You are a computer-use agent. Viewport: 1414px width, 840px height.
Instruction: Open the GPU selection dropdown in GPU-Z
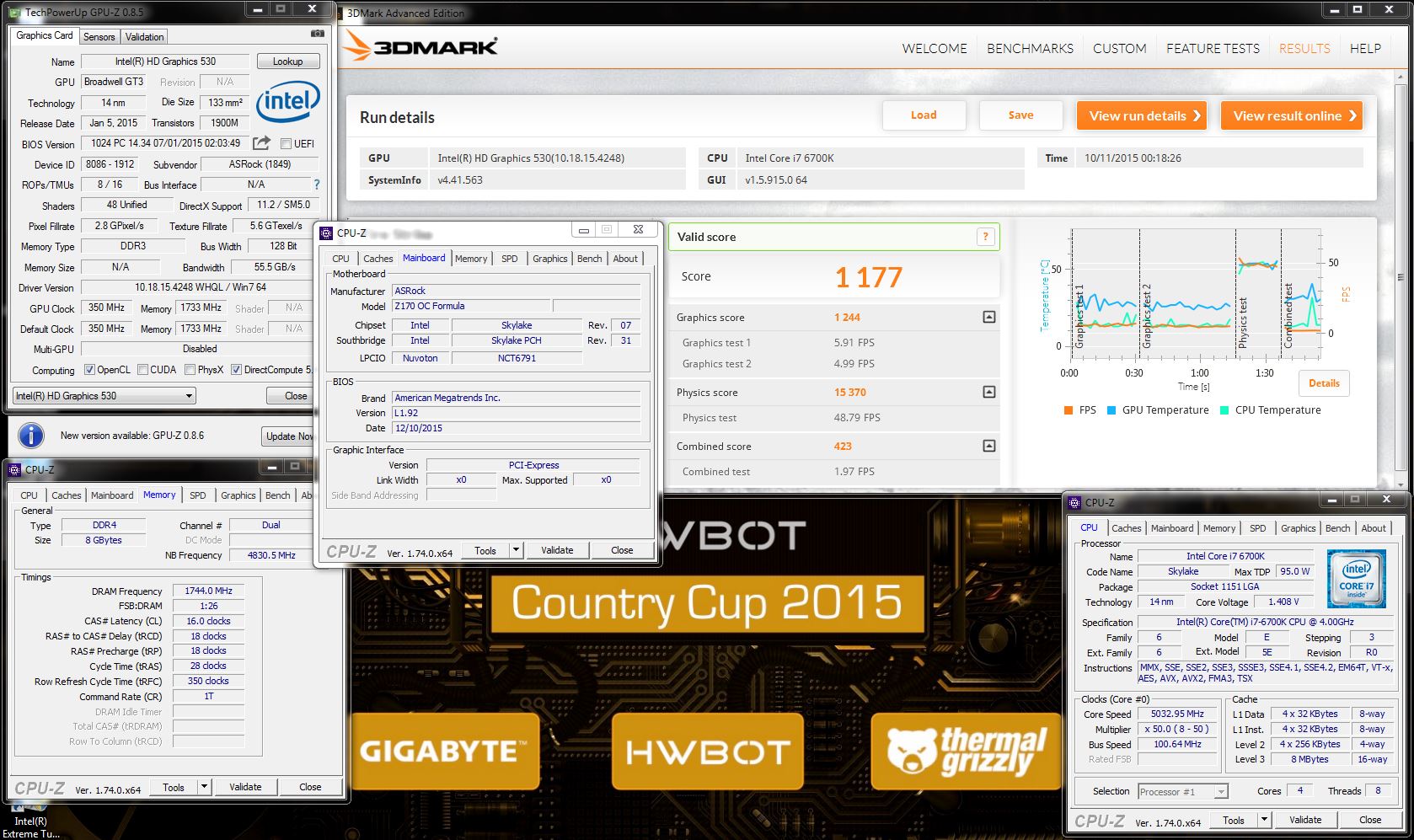104,395
